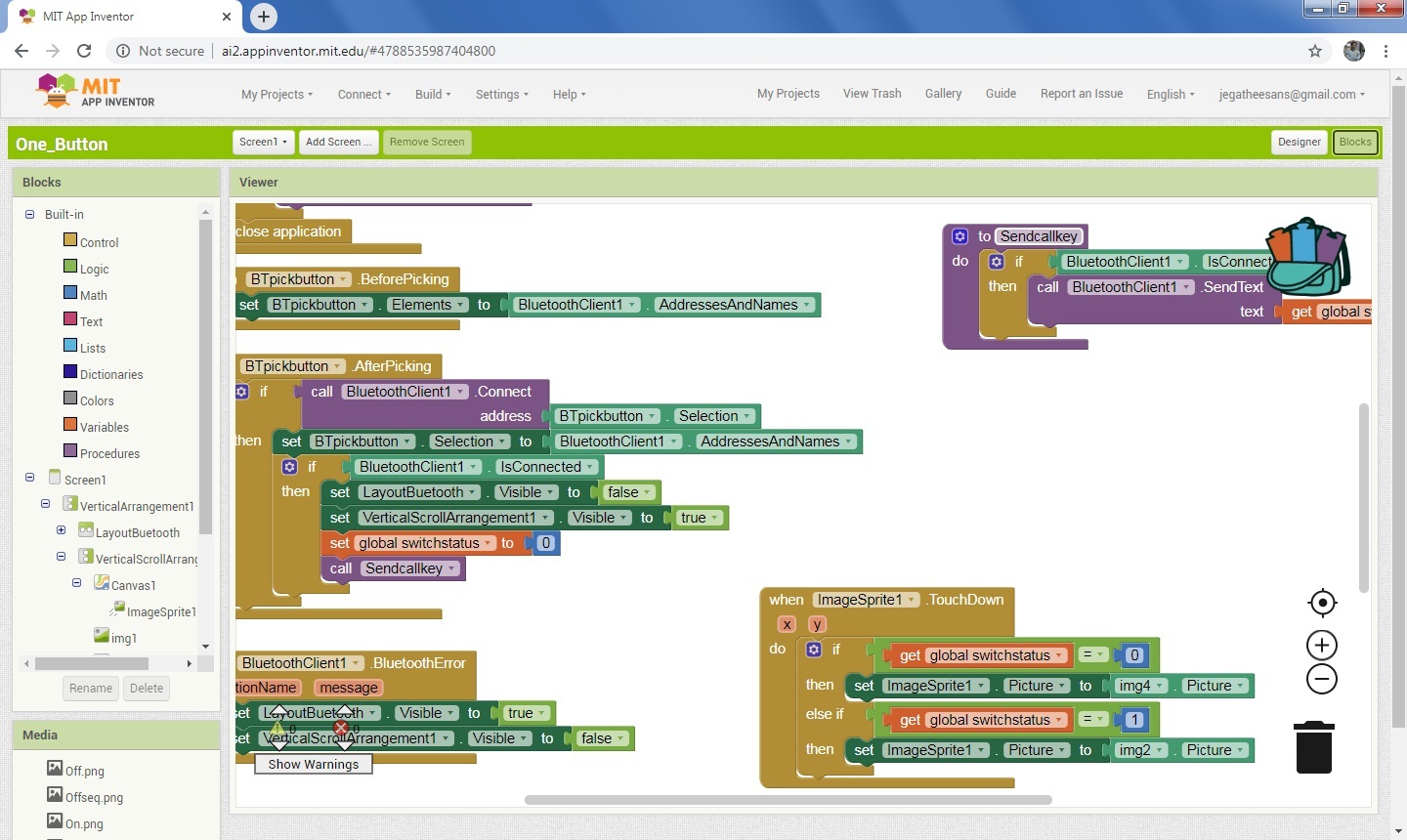This screenshot has height=840, width=1407.
Task: Zoom in on the blocks workspace
Action: click(x=1322, y=645)
